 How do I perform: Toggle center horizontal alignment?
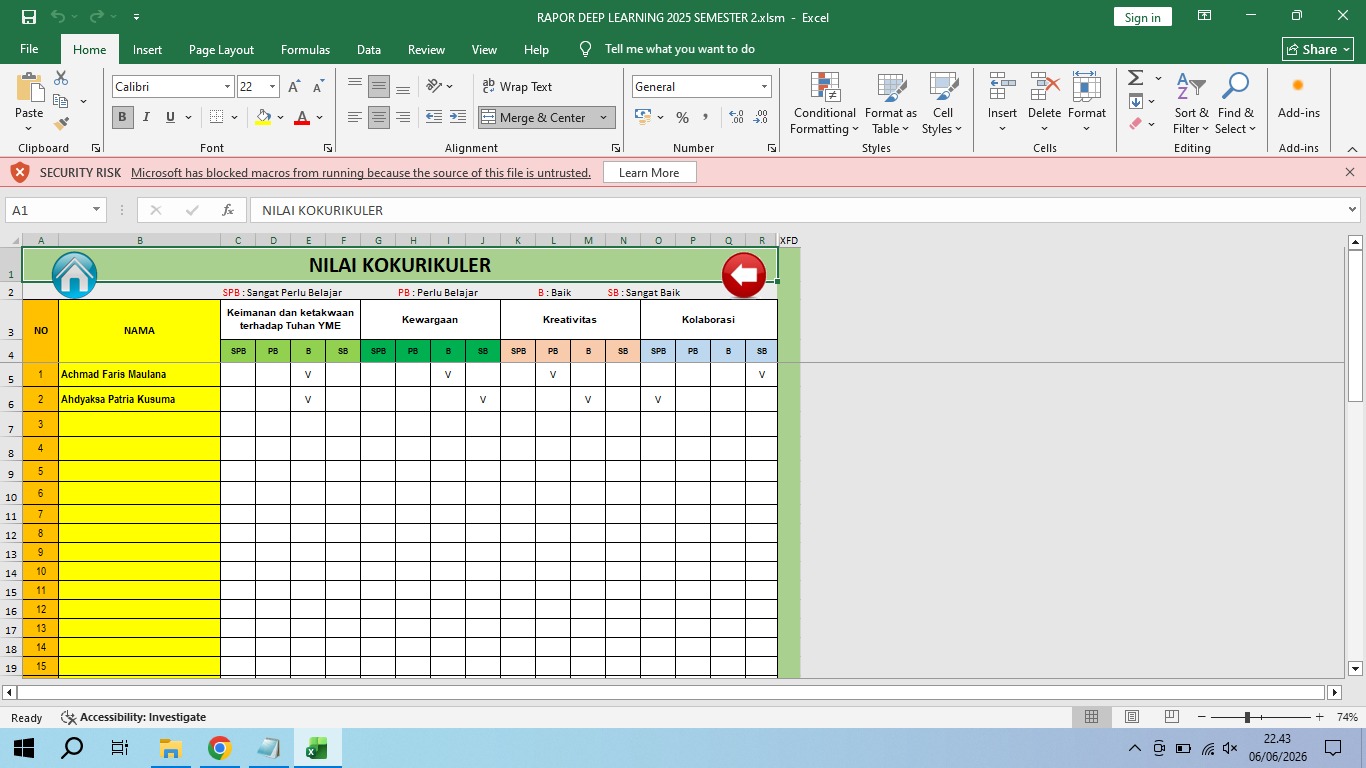click(x=379, y=117)
